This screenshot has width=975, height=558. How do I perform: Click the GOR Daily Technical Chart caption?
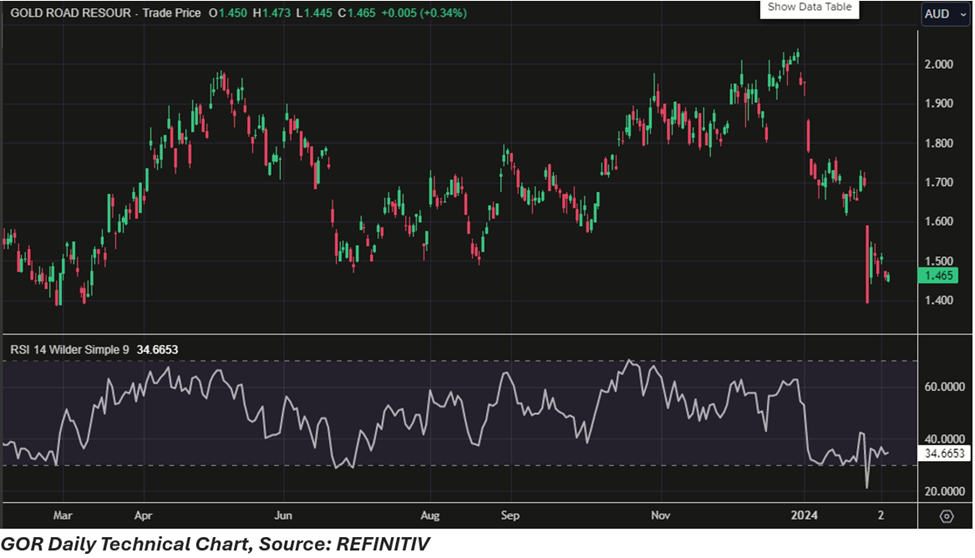click(x=215, y=544)
